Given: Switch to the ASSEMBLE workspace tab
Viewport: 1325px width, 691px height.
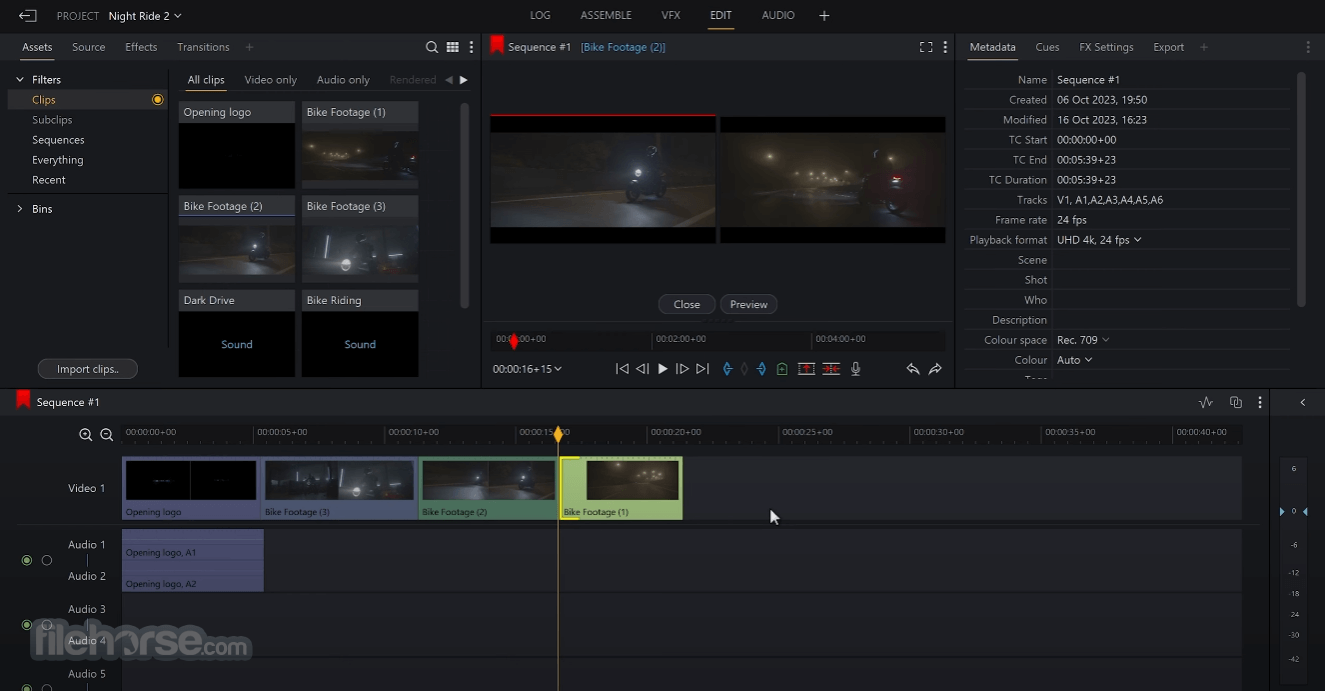Looking at the screenshot, I should pyautogui.click(x=606, y=15).
